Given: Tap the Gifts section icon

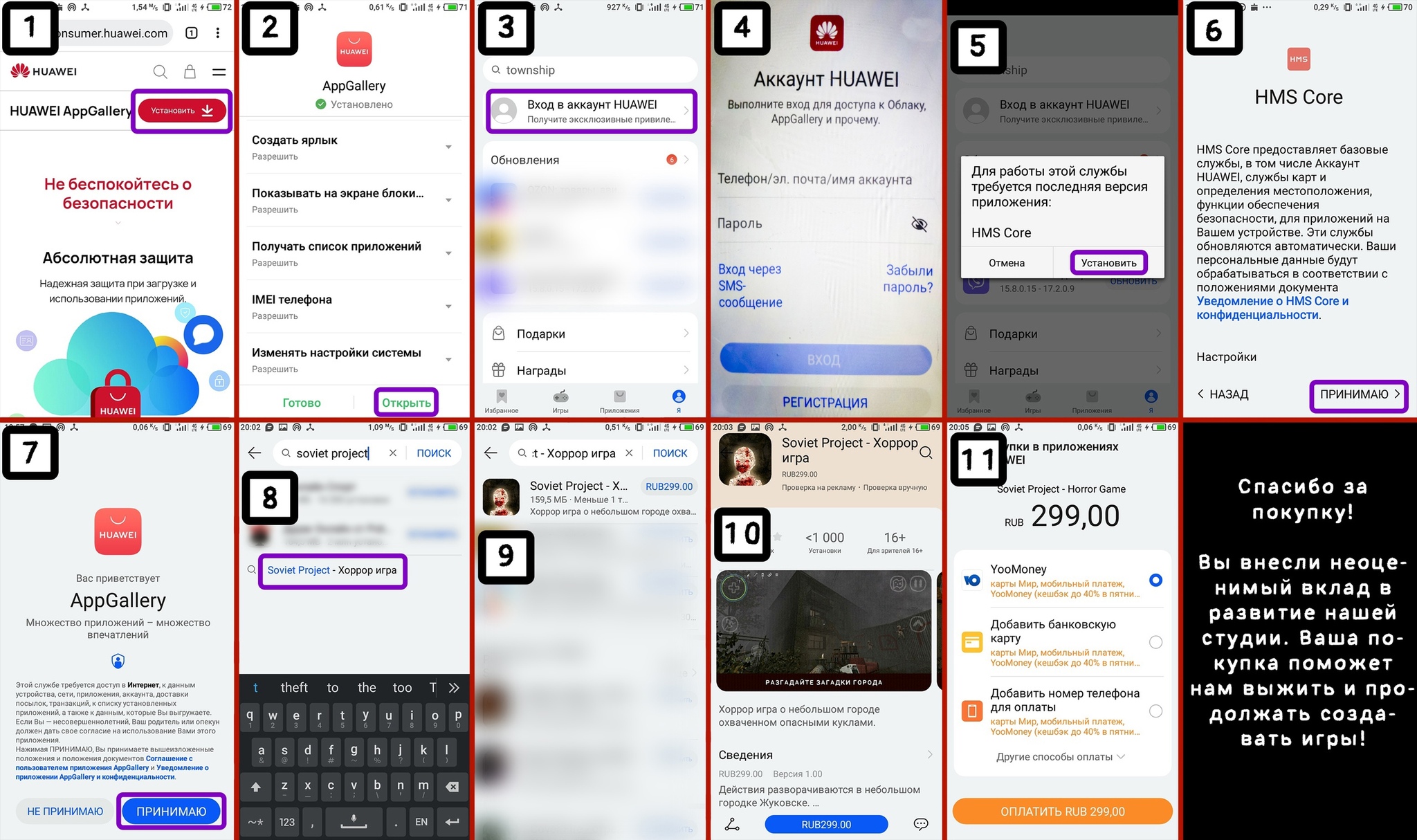Looking at the screenshot, I should (498, 334).
